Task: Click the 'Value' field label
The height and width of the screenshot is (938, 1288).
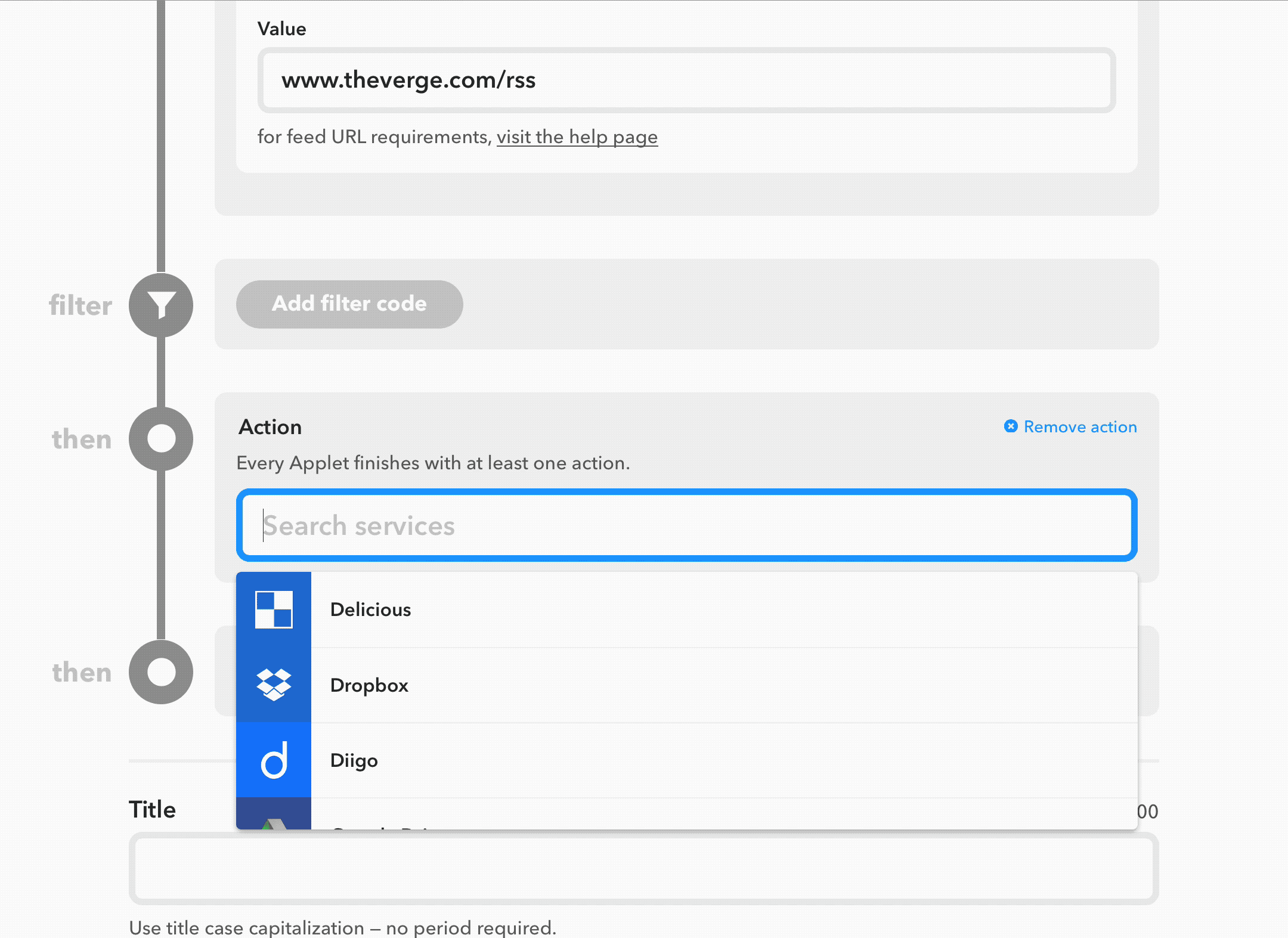Action: (281, 29)
